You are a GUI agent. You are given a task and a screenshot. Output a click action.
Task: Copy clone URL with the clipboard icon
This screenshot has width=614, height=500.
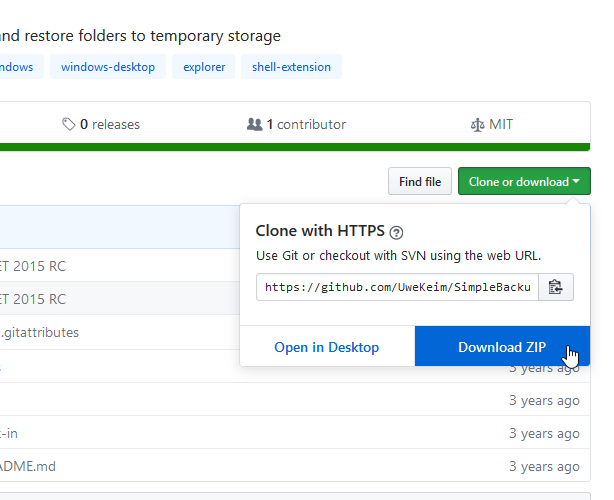coord(556,287)
